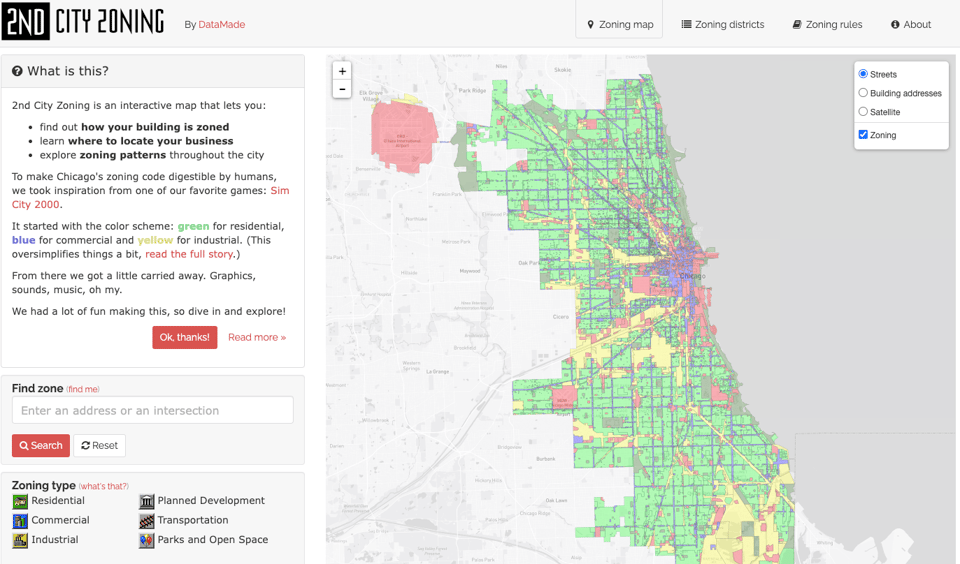Switch to Building addresses layer
Viewport: 960px width, 564px height.
tap(863, 93)
